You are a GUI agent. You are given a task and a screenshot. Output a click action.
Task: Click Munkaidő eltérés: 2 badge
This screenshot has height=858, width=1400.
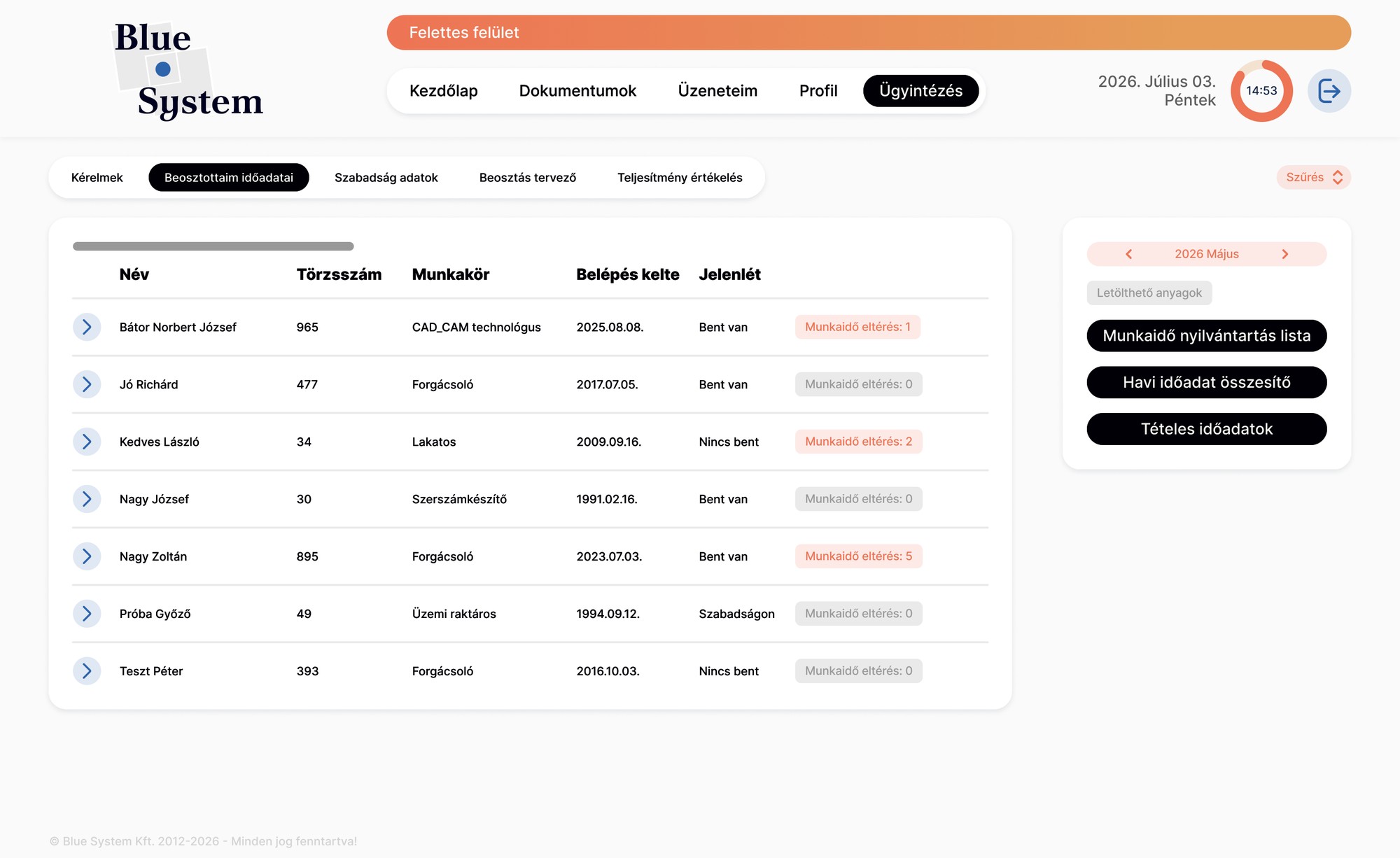tap(858, 442)
